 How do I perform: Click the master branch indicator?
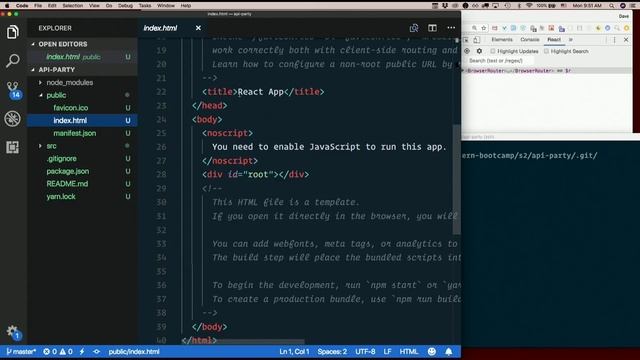tap(21, 351)
